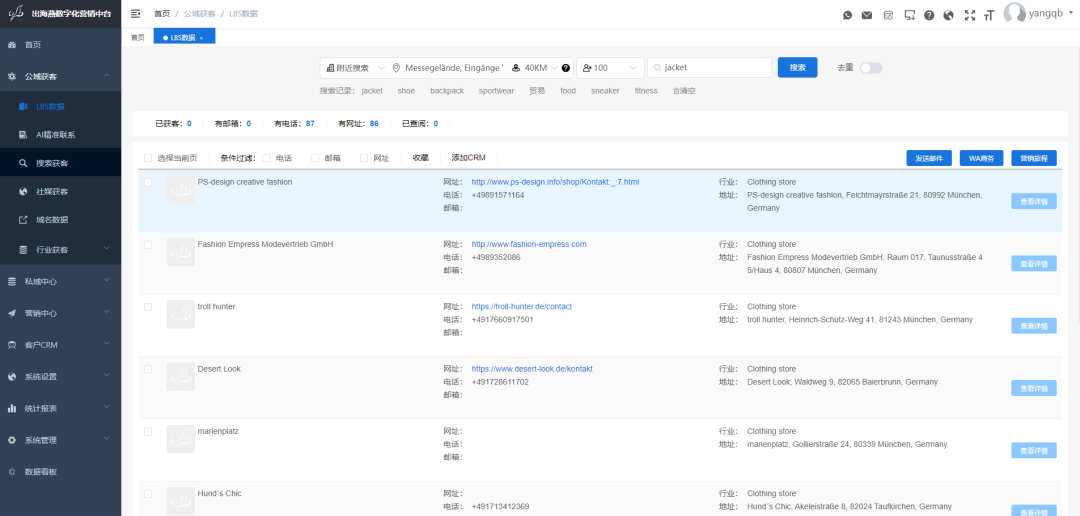Click the help icon beside 40KM radius
1080x516 pixels.
[566, 68]
